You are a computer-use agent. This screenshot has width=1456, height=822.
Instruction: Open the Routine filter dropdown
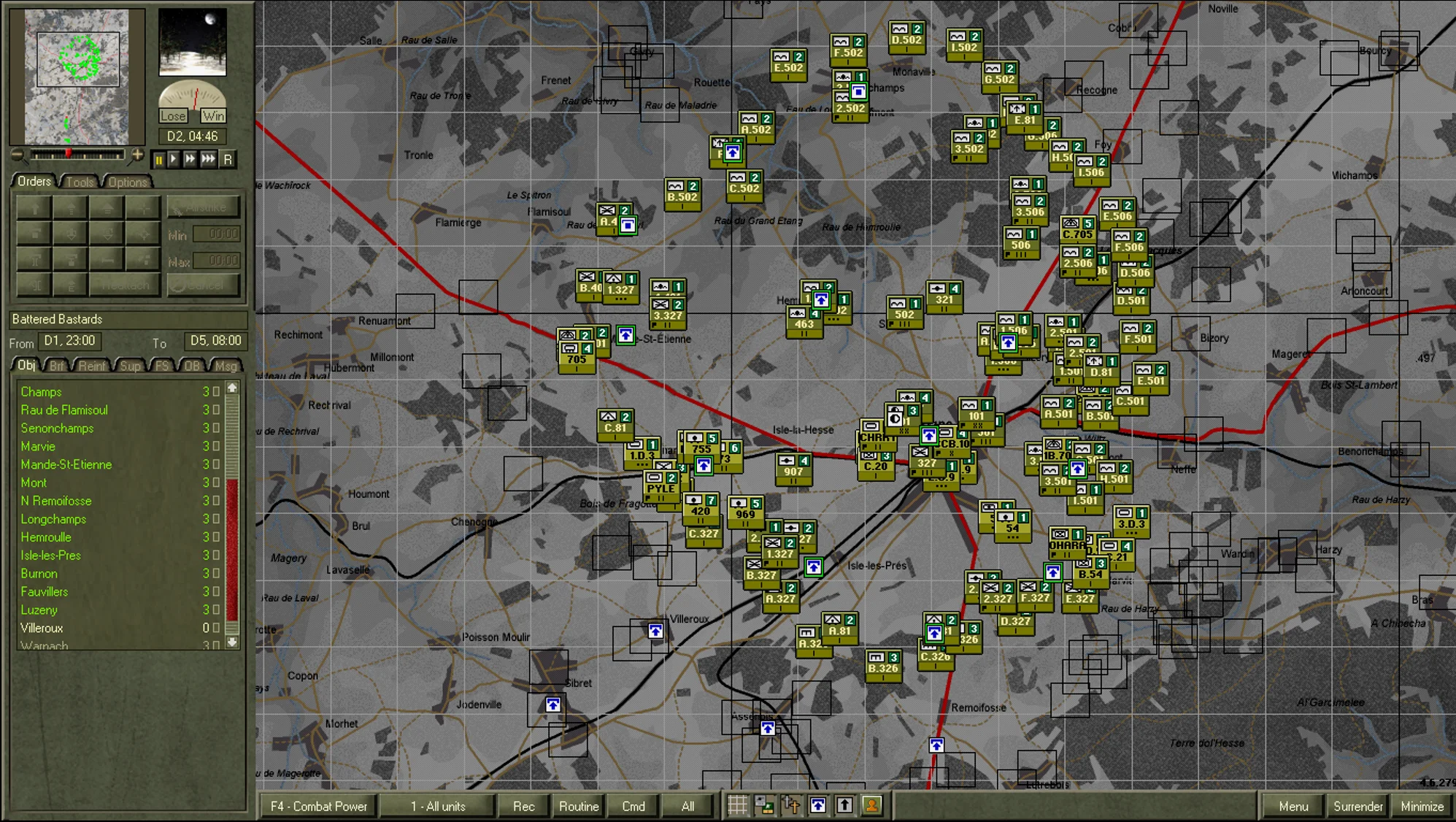[579, 806]
